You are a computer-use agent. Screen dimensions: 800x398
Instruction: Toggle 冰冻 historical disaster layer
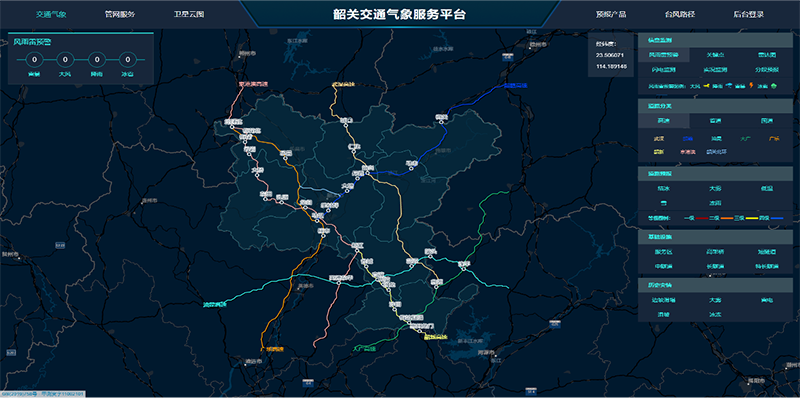tap(715, 314)
